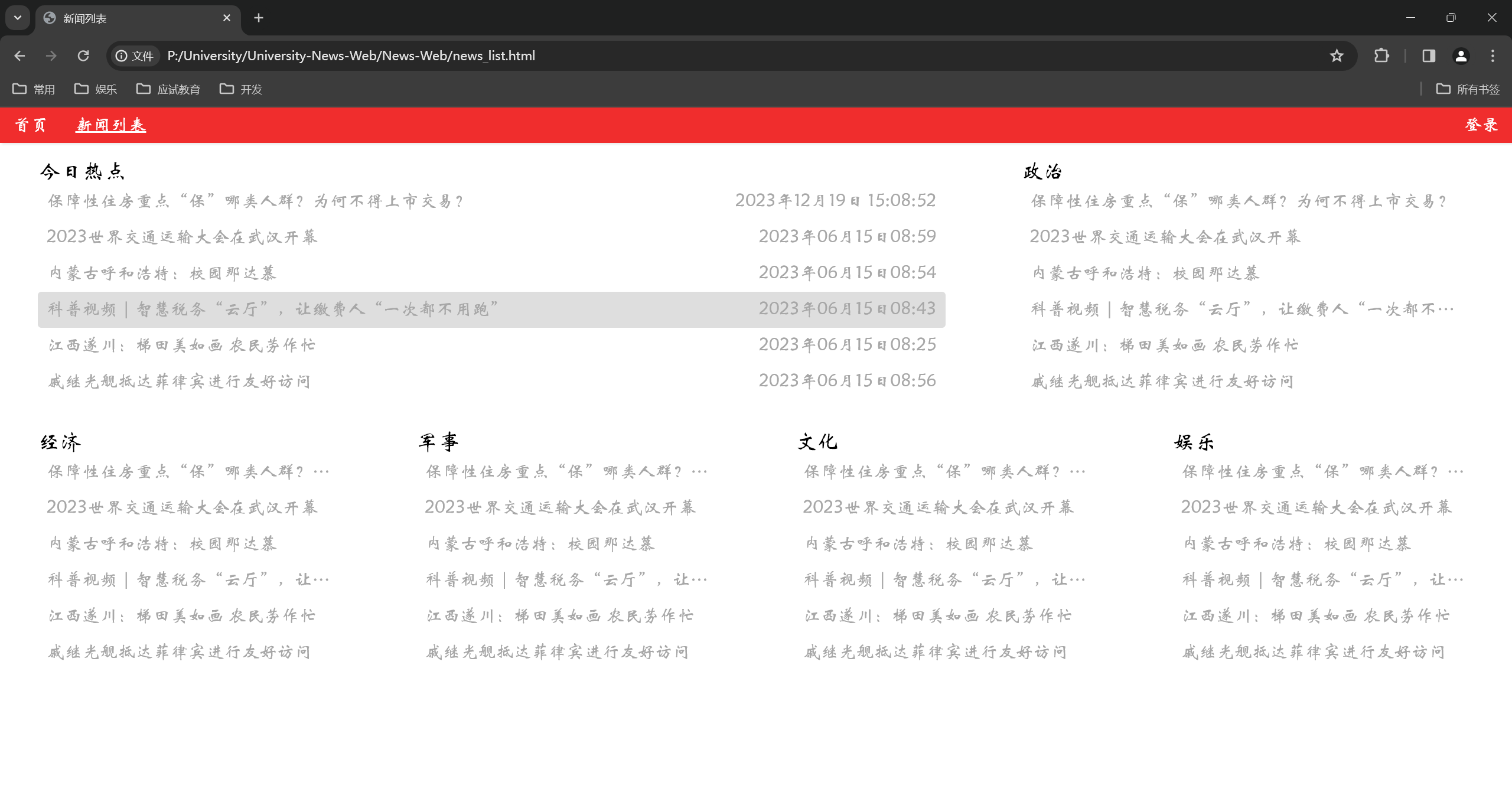
Task: View the 文件 site info chip
Action: (135, 56)
